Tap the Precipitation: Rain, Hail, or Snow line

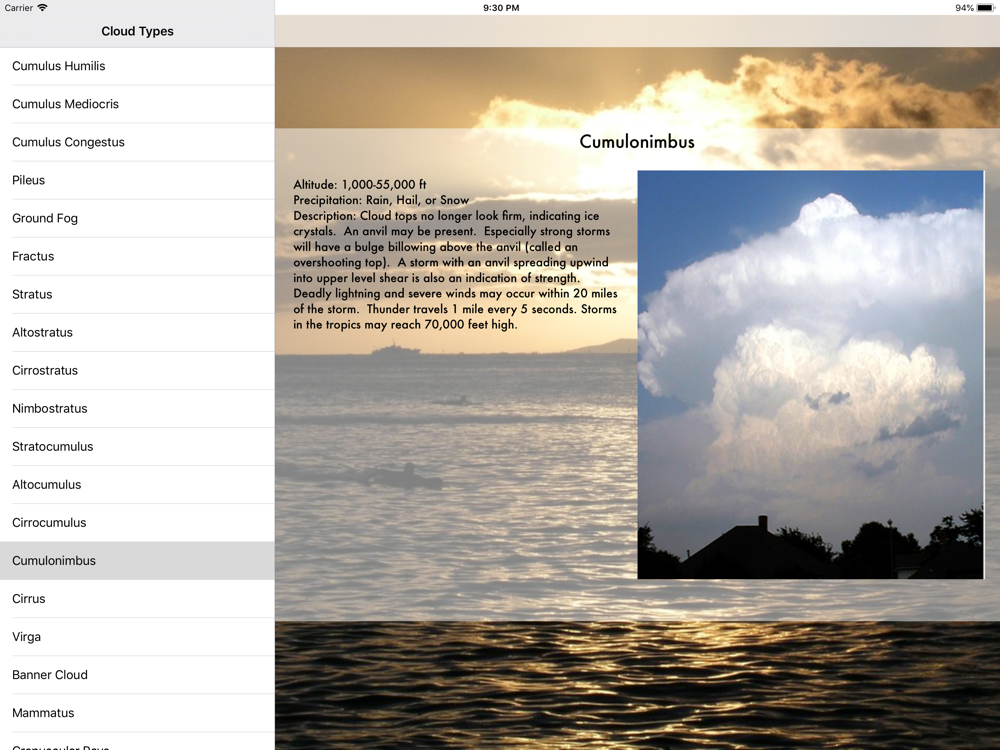pyautogui.click(x=381, y=200)
